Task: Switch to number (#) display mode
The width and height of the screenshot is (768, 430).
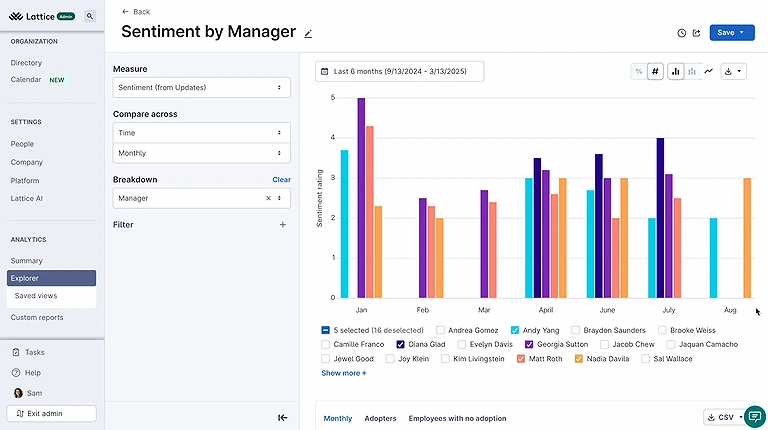Action: 655,72
